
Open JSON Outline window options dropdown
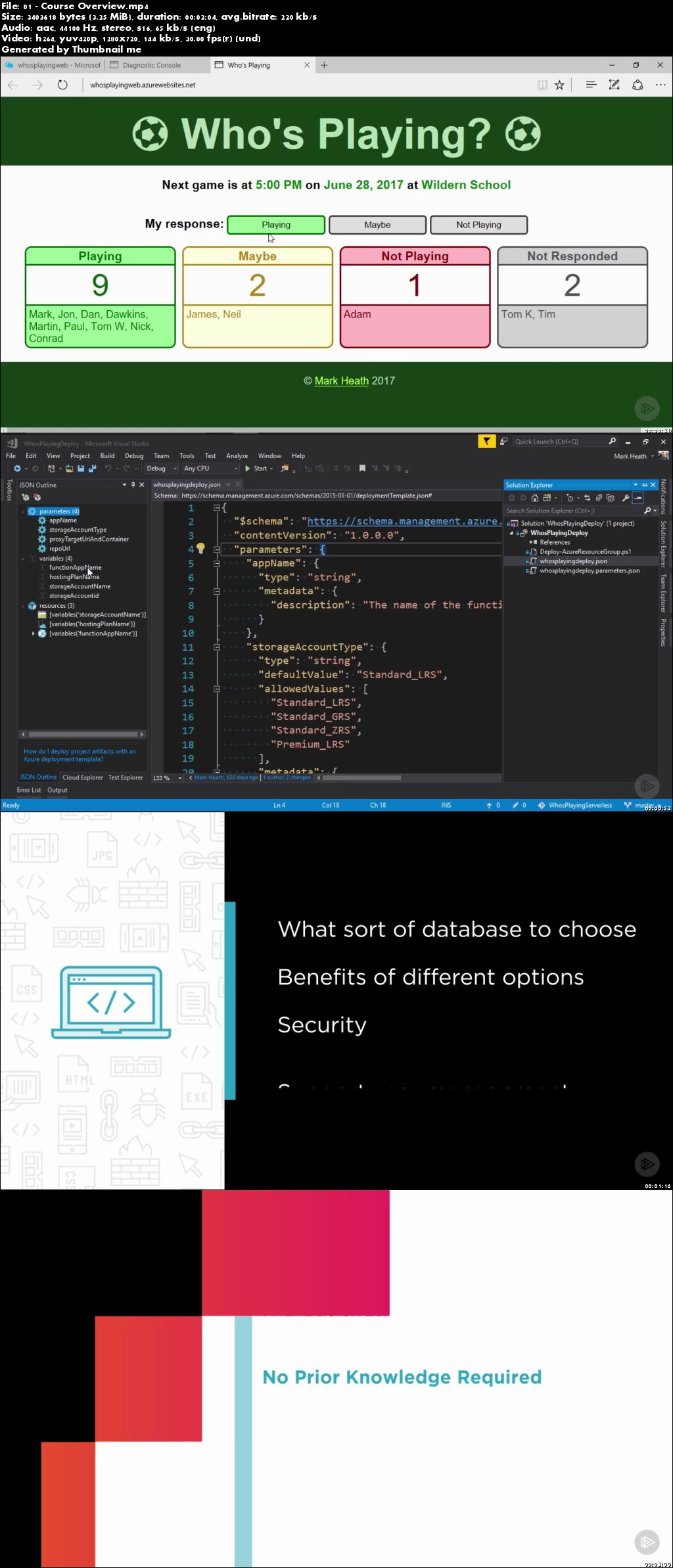coord(124,485)
